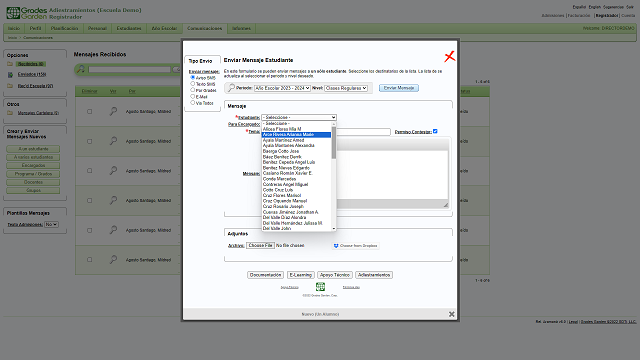Select the Tipo Envío tab
This screenshot has height=360, width=640.
(201, 60)
